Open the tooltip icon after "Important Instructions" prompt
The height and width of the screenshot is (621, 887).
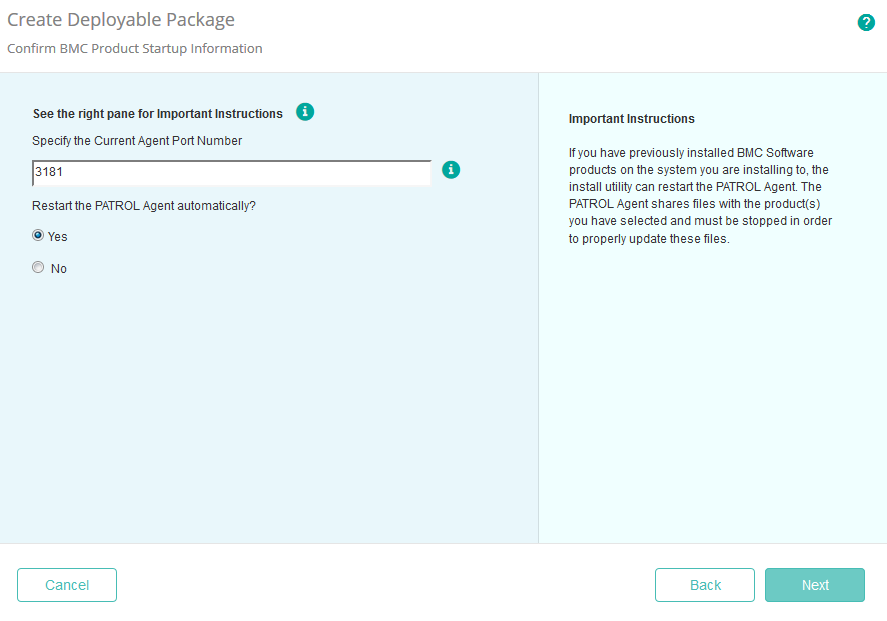click(305, 112)
